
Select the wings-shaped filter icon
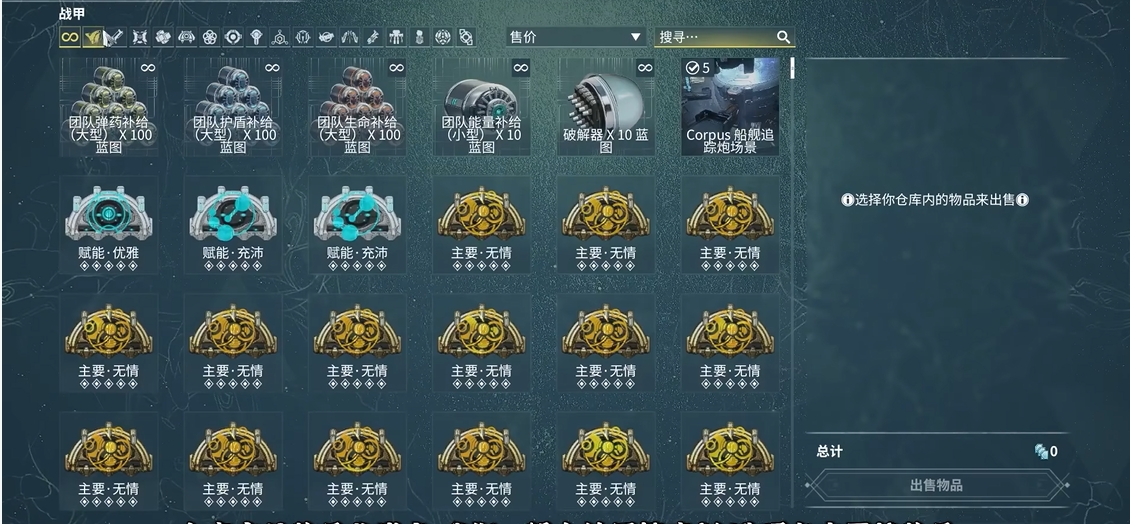(x=350, y=37)
